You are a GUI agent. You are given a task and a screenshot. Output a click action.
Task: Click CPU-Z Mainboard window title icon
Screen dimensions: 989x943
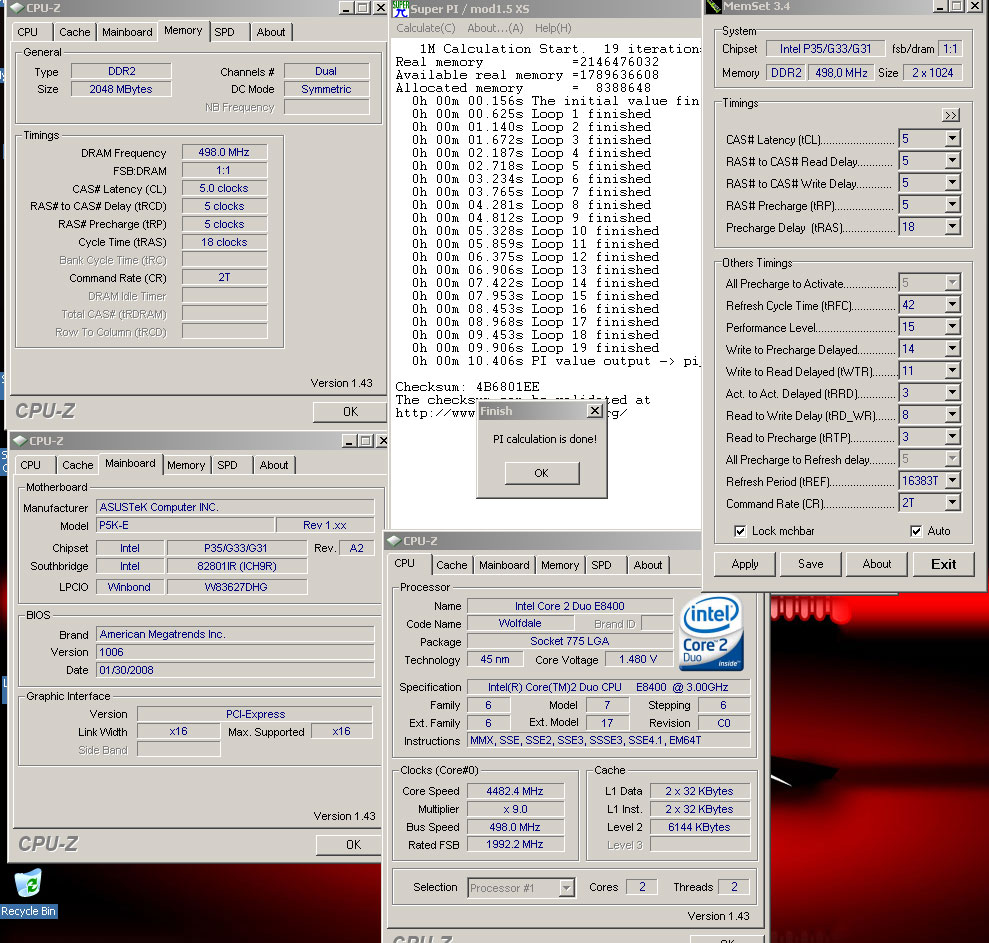point(20,440)
